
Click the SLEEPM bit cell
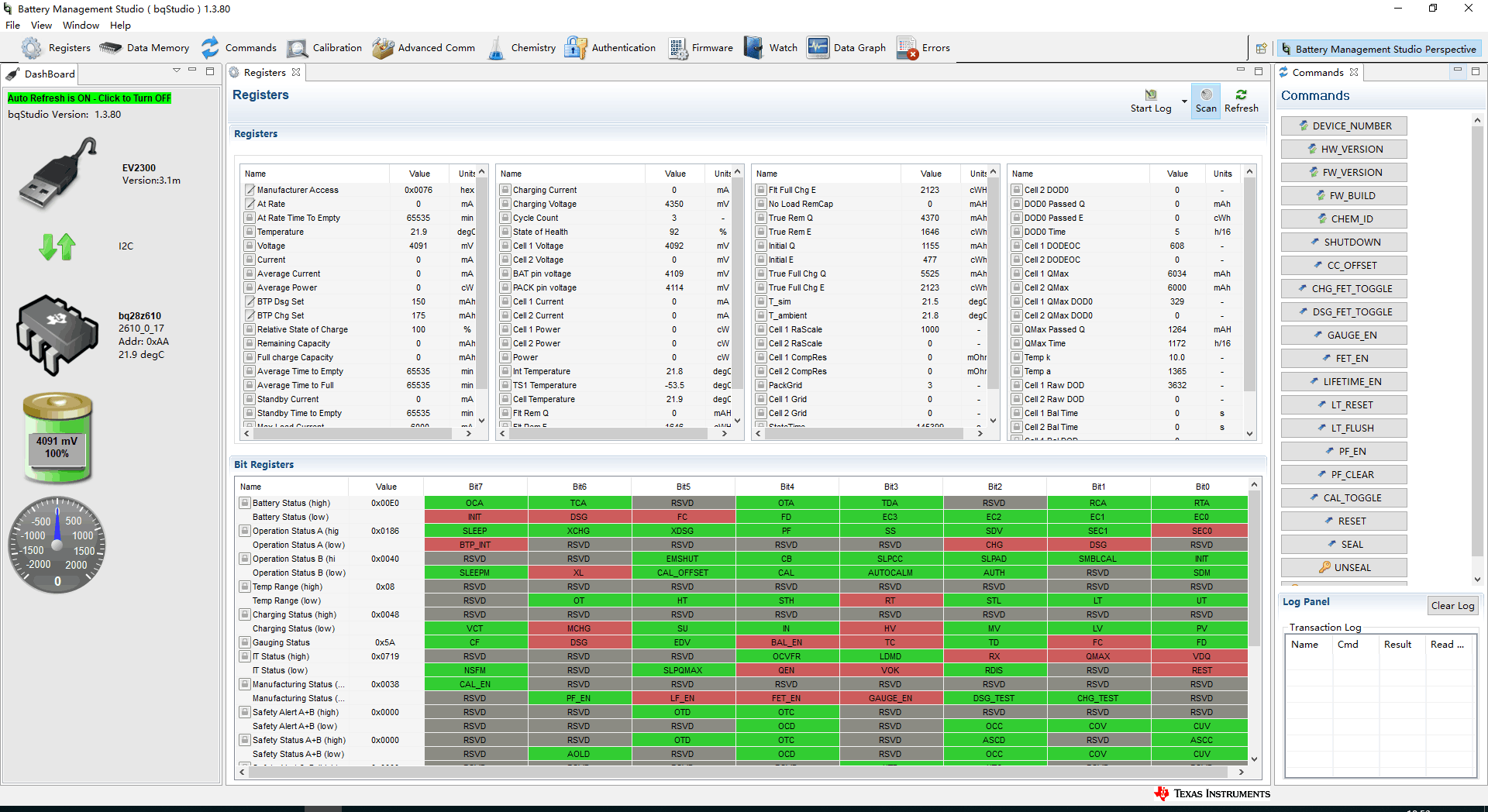tap(475, 573)
